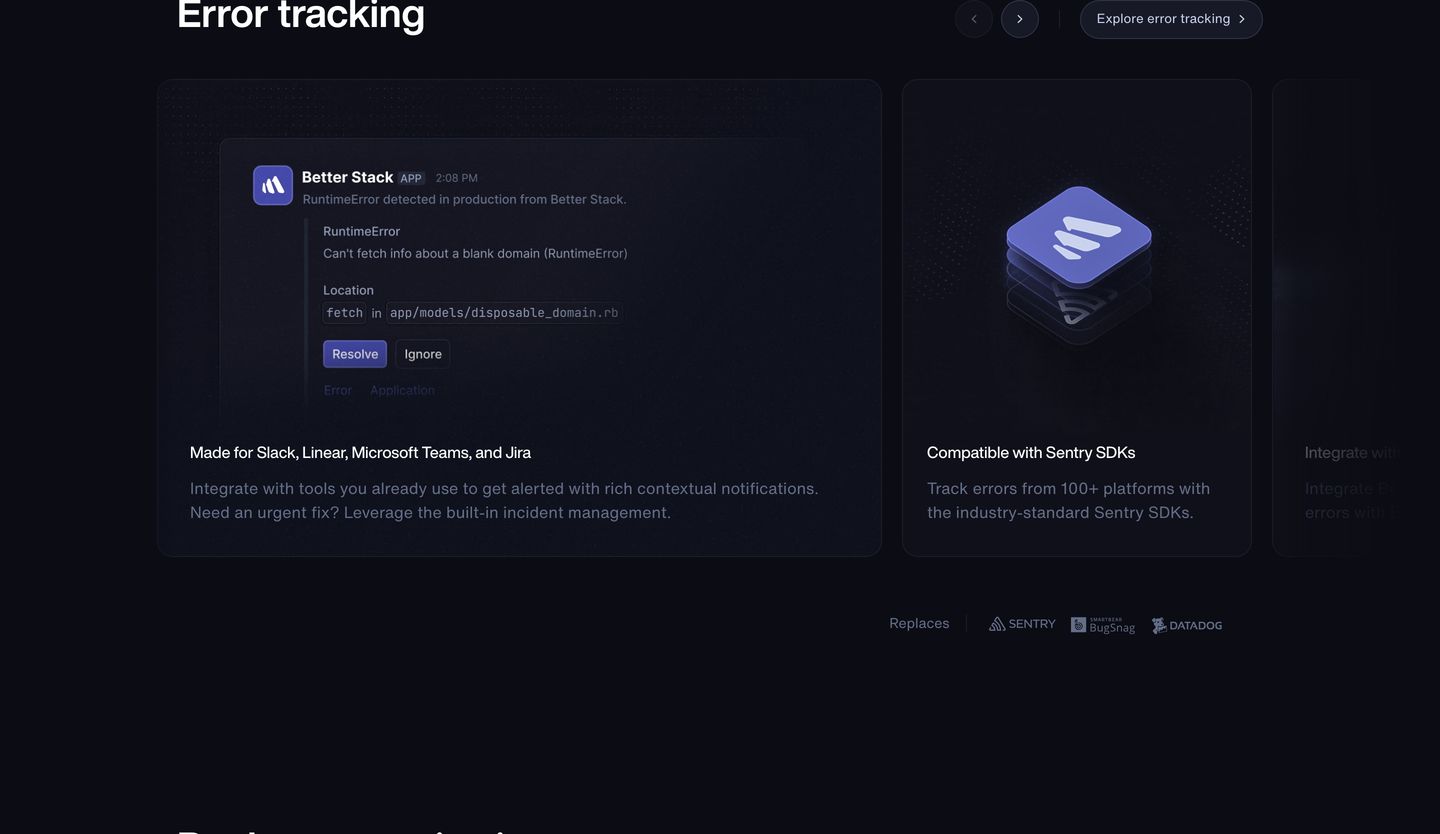Click the APP badge next to Better Stack

click(411, 178)
